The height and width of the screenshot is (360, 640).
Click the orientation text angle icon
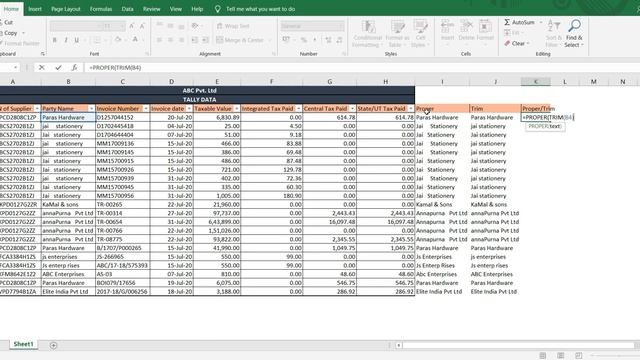pyautogui.click(x=195, y=26)
